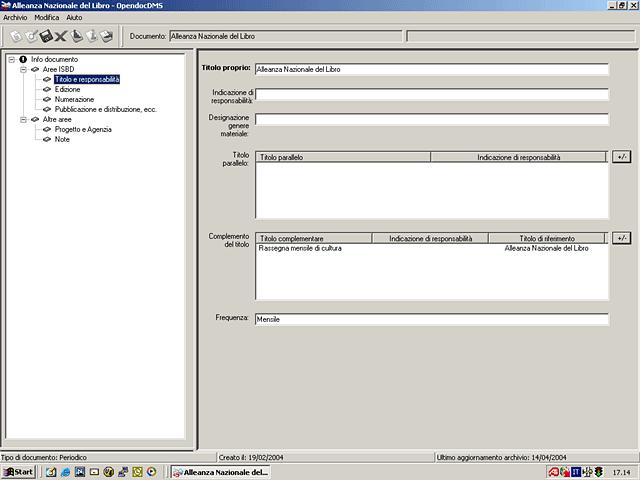Click the icon beside Altre aree
Image resolution: width=640 pixels, height=480 pixels.
pos(35,119)
